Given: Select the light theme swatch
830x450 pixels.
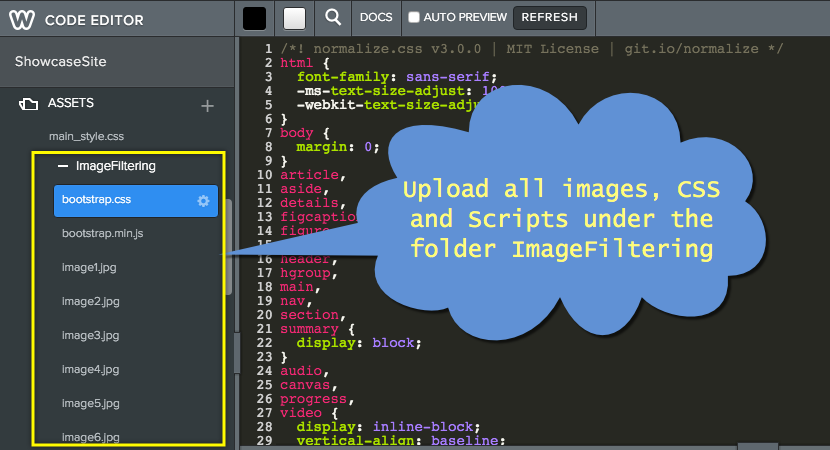Looking at the screenshot, I should [x=294, y=18].
